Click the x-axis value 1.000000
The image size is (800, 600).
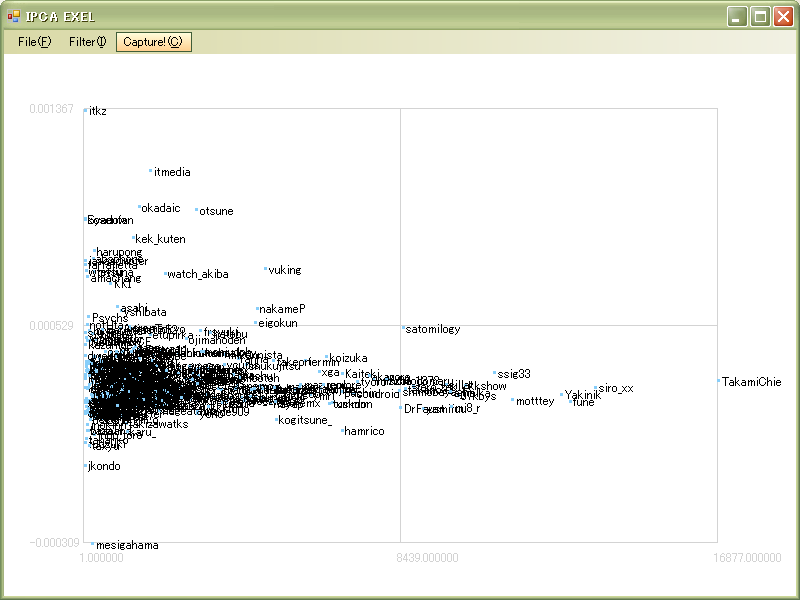point(102,558)
